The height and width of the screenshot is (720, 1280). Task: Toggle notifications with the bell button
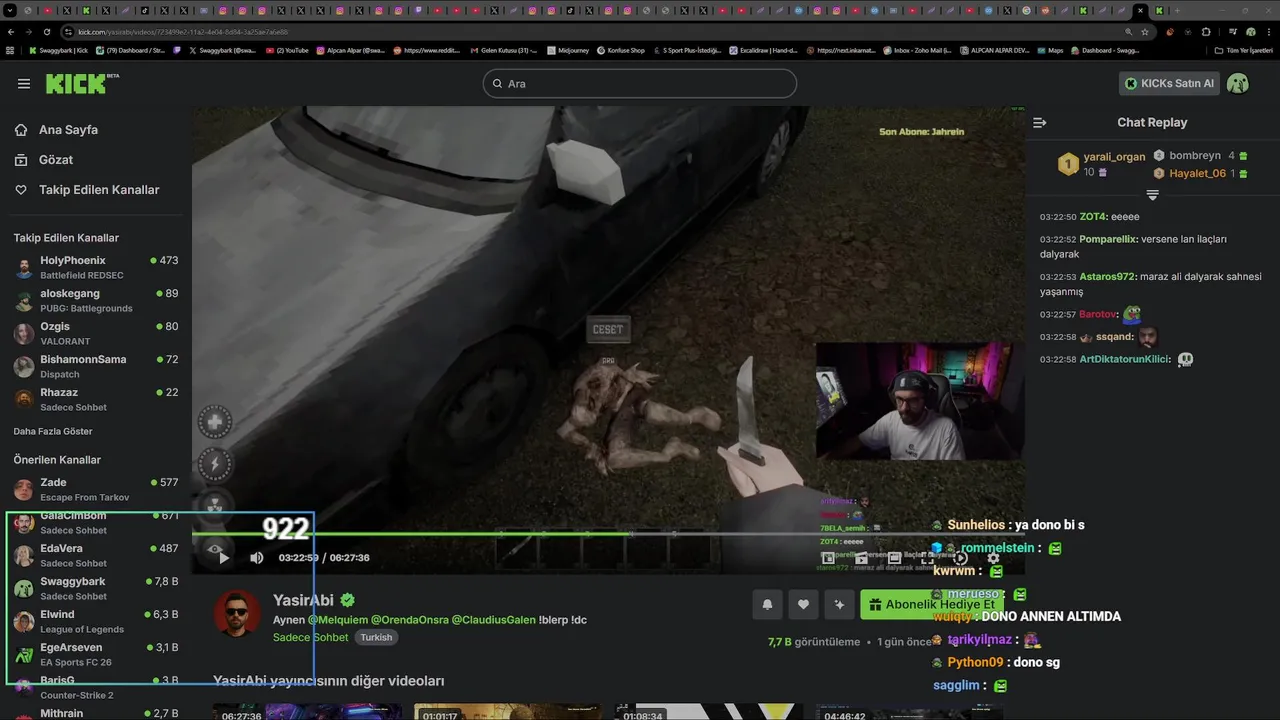pyautogui.click(x=767, y=604)
